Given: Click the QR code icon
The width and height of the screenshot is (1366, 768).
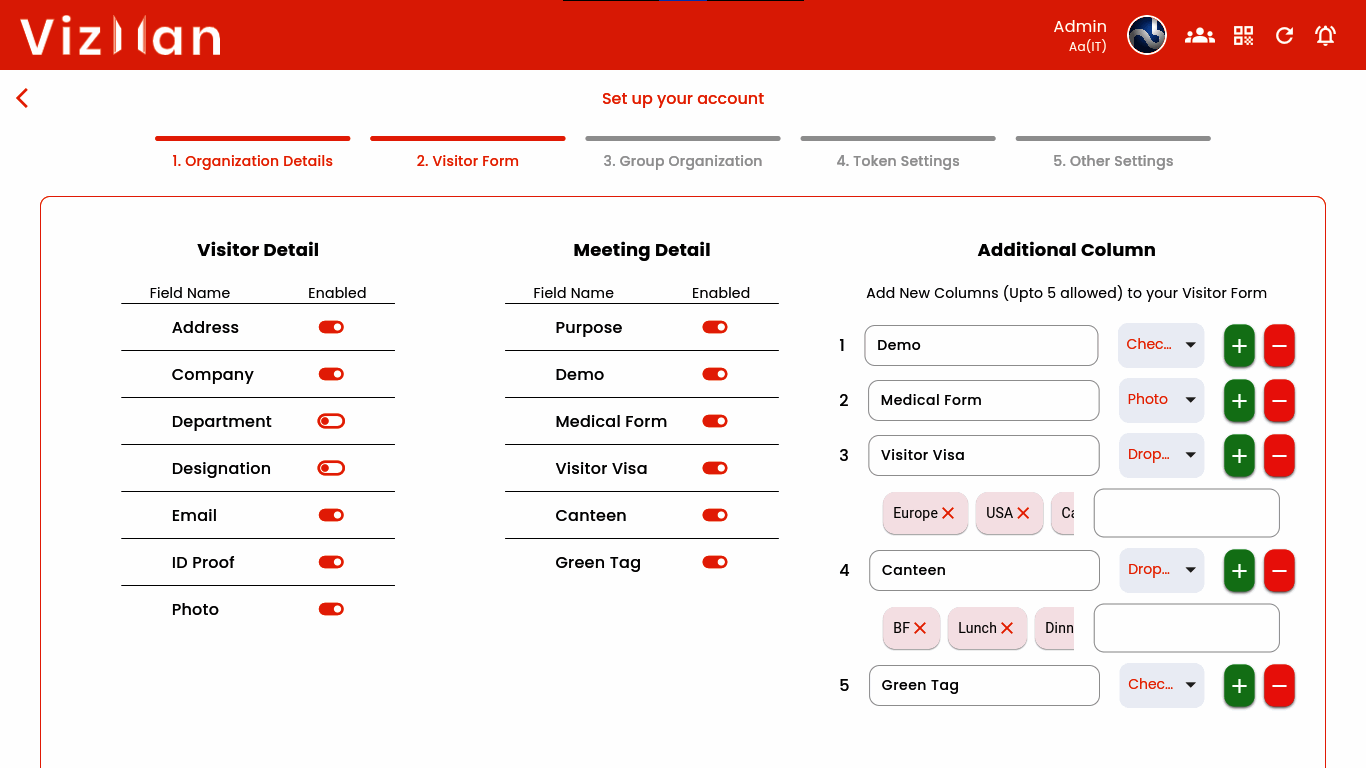Looking at the screenshot, I should coord(1243,36).
